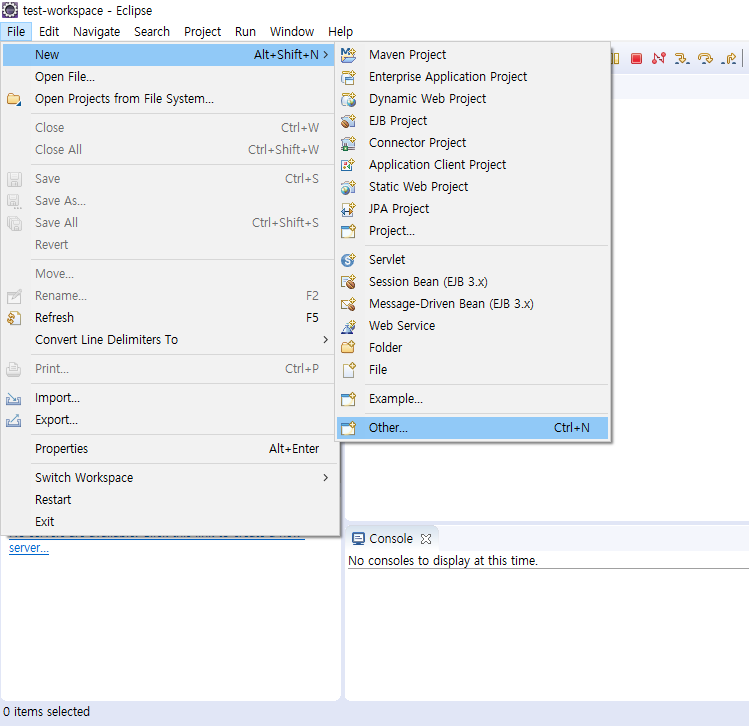Expand the New submenu arrow

click(326, 54)
